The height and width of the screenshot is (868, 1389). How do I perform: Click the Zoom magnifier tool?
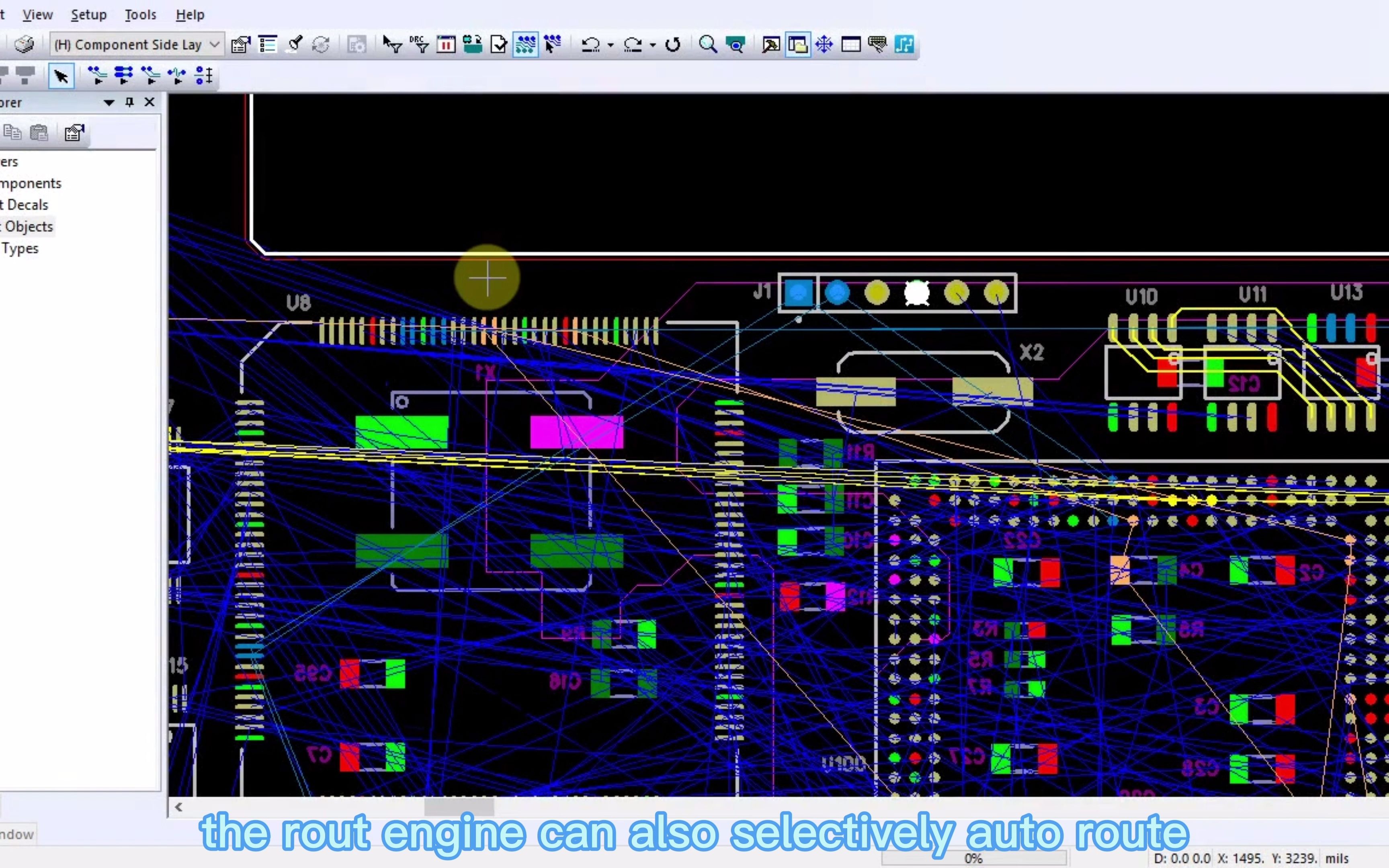(708, 44)
